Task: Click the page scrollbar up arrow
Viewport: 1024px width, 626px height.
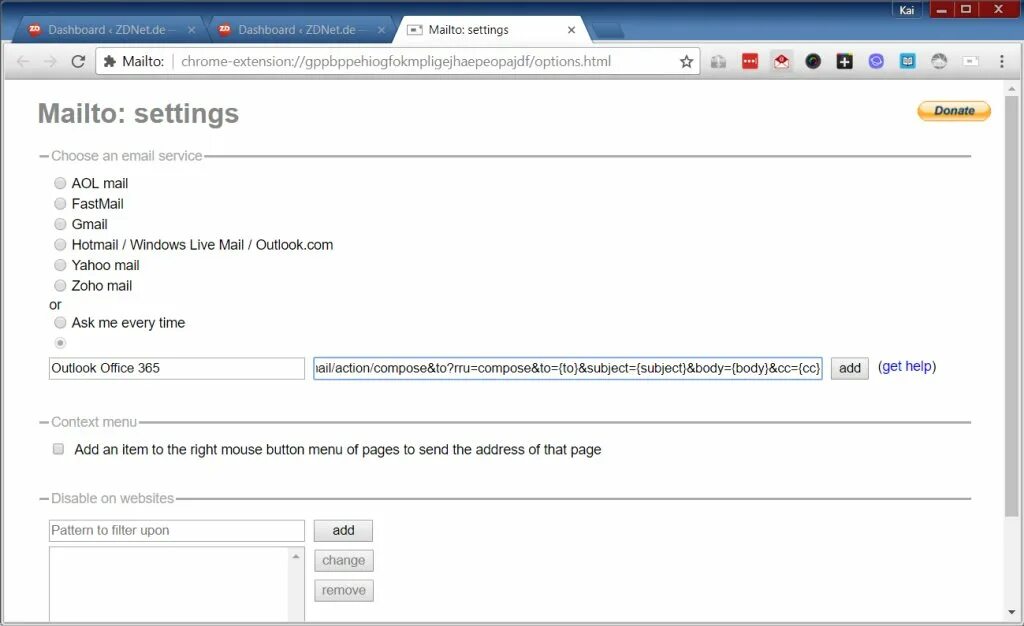Action: click(1012, 89)
